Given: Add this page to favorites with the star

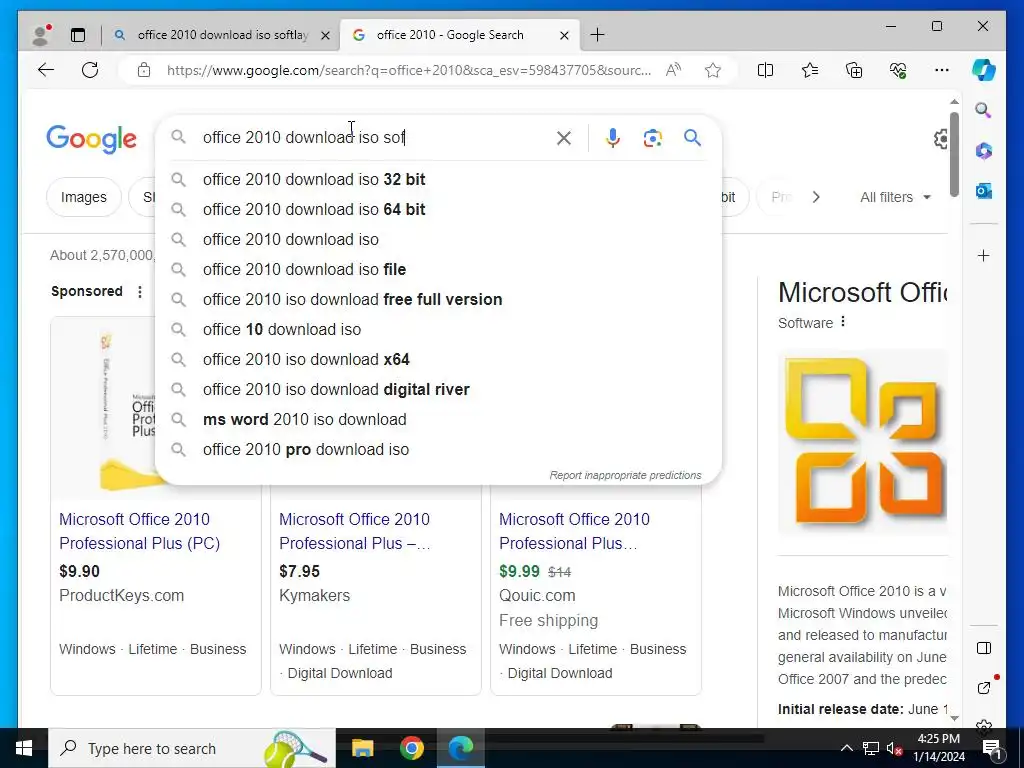Looking at the screenshot, I should 713,70.
